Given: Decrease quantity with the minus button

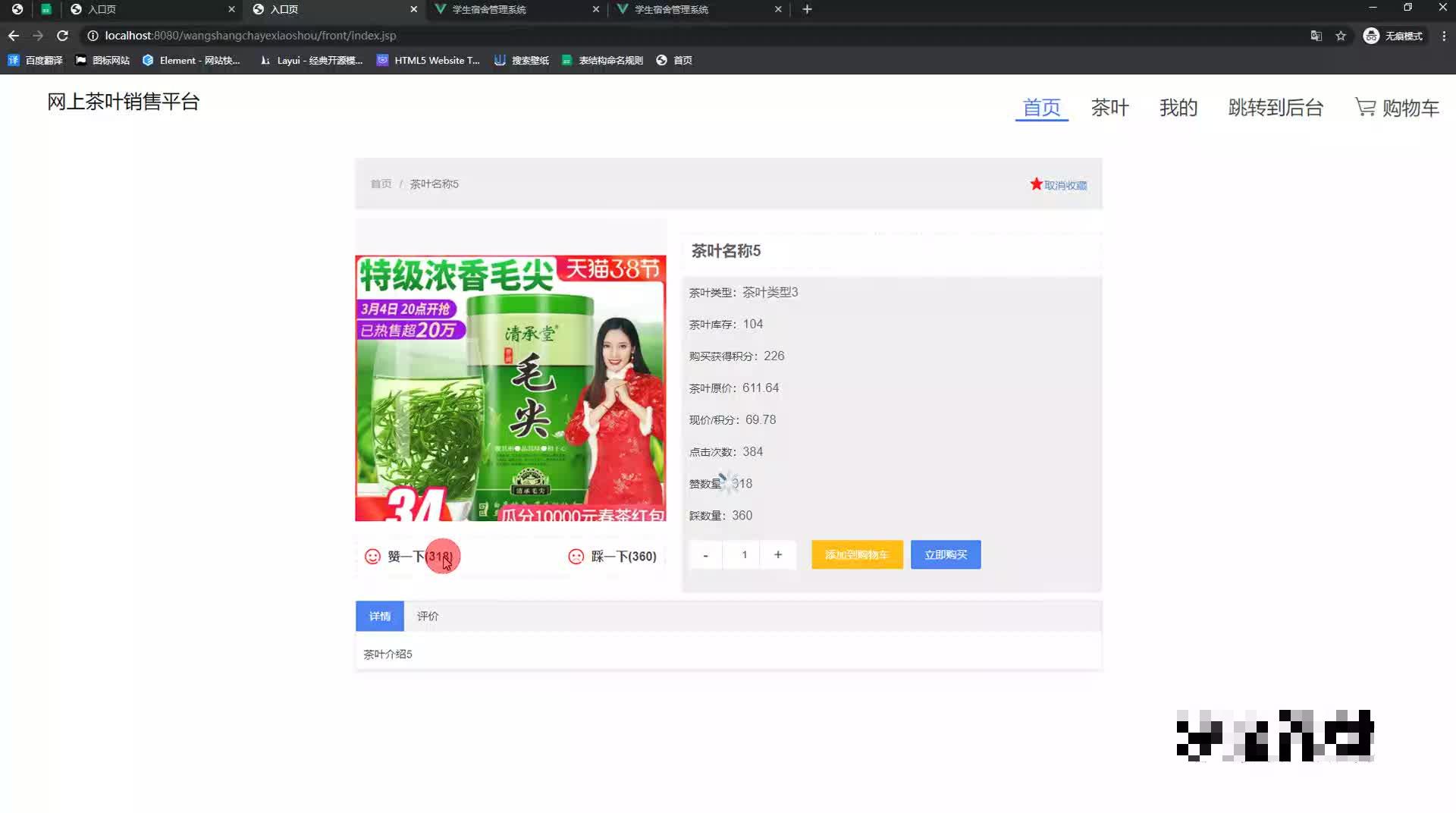Looking at the screenshot, I should [x=705, y=555].
